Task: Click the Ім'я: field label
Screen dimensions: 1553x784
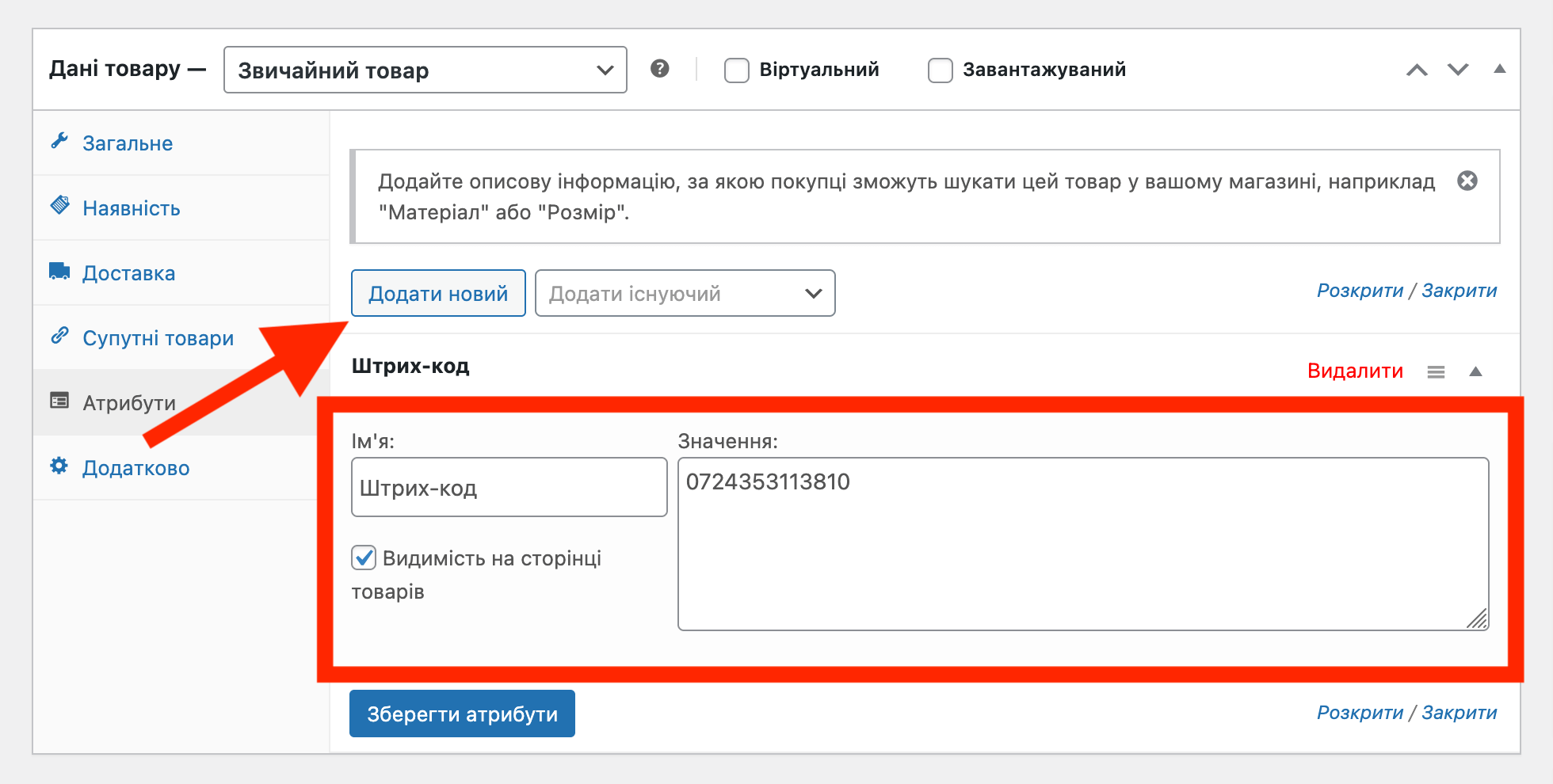Action: pyautogui.click(x=372, y=441)
